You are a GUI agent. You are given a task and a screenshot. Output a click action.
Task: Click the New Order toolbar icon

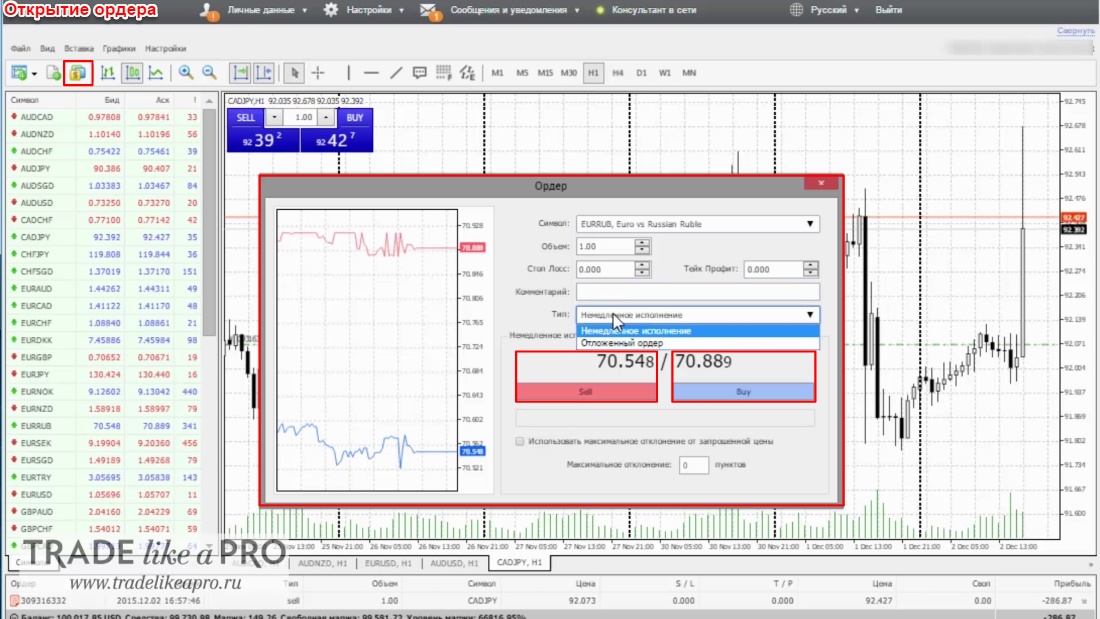(78, 73)
